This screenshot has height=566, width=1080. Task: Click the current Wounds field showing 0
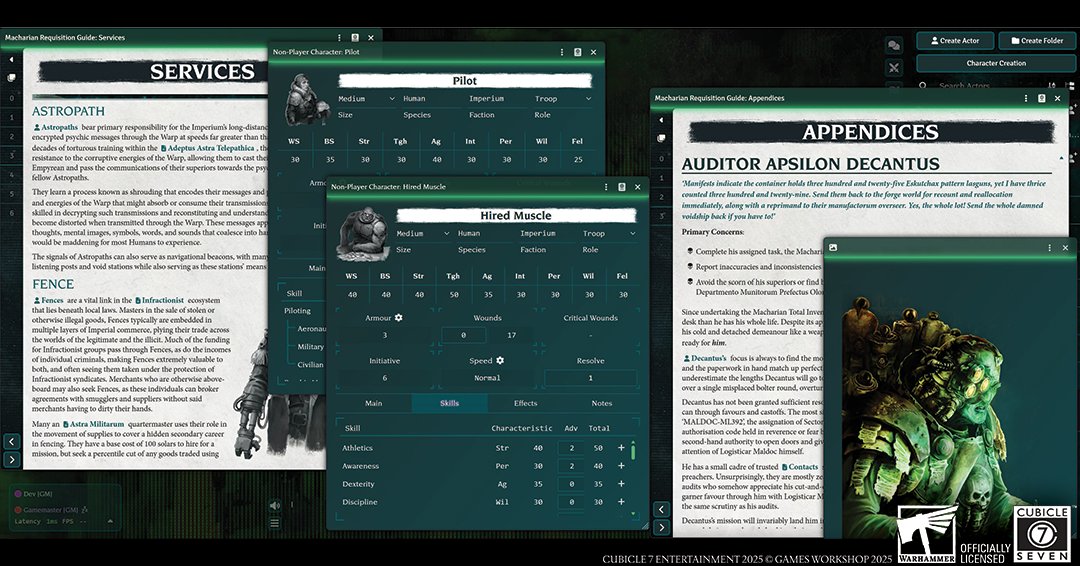464,335
